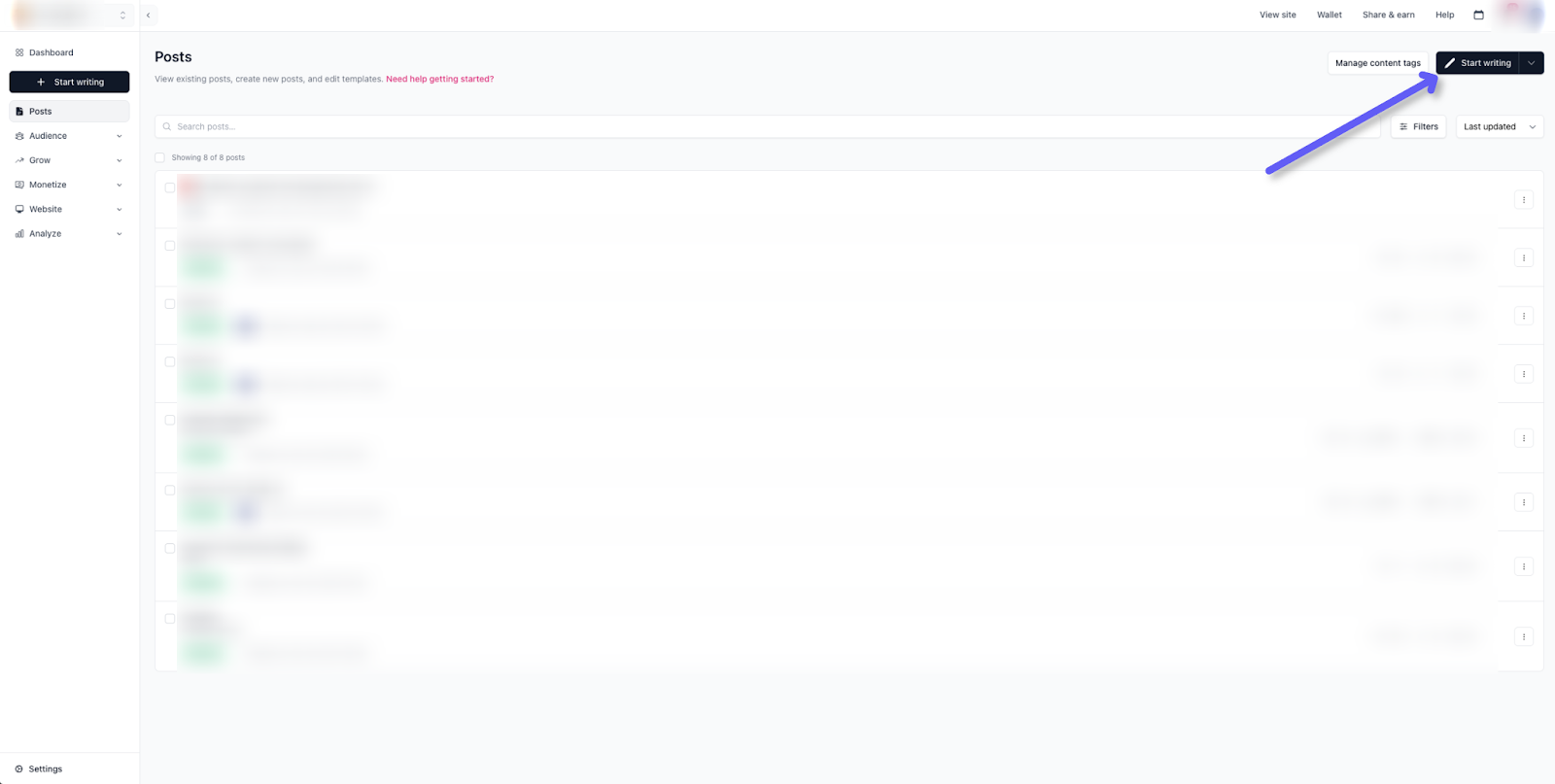Open the Need help getting started link
The width and height of the screenshot is (1555, 784).
(x=439, y=79)
